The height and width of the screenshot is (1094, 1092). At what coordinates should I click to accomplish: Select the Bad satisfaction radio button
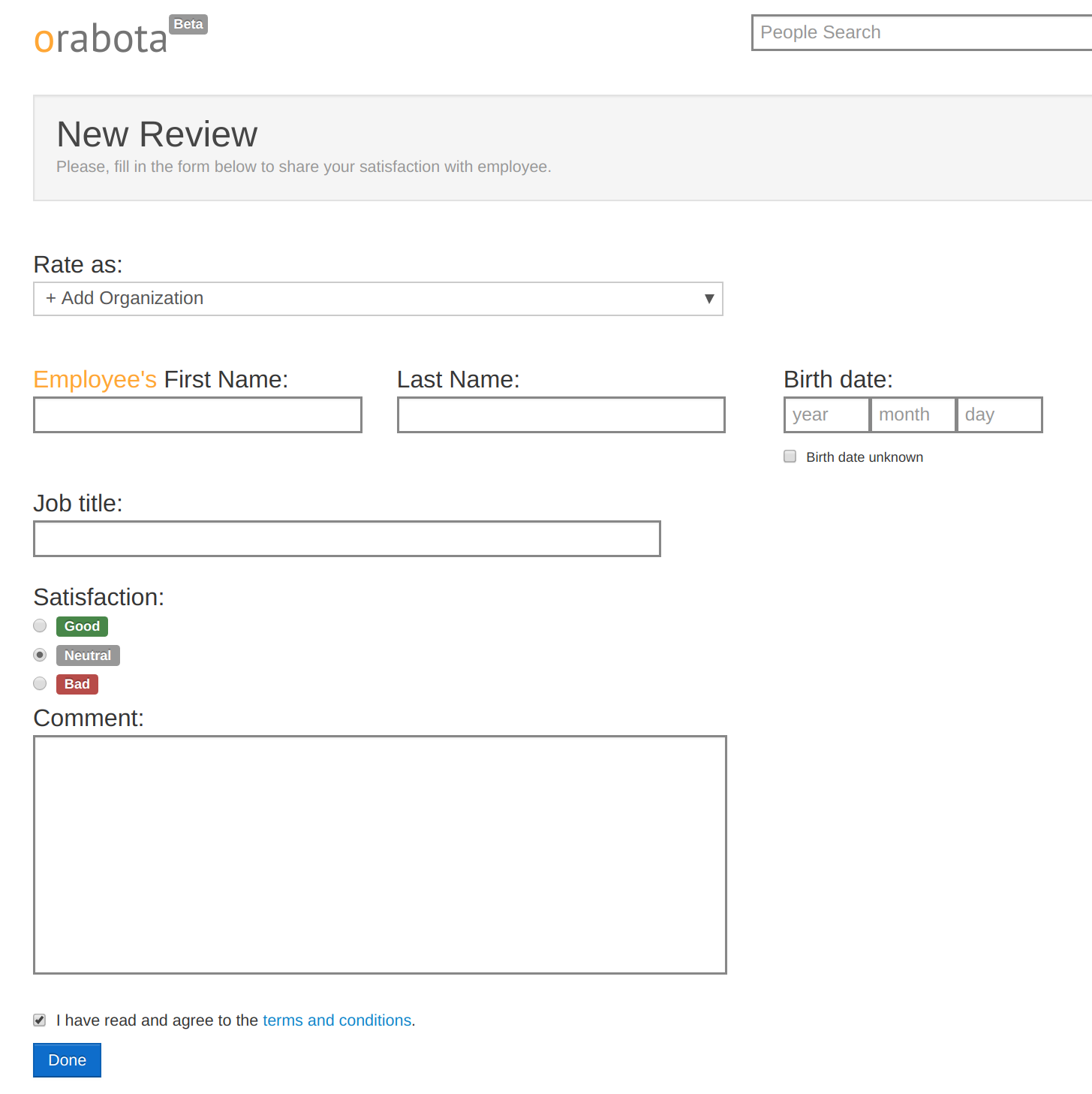coord(41,683)
